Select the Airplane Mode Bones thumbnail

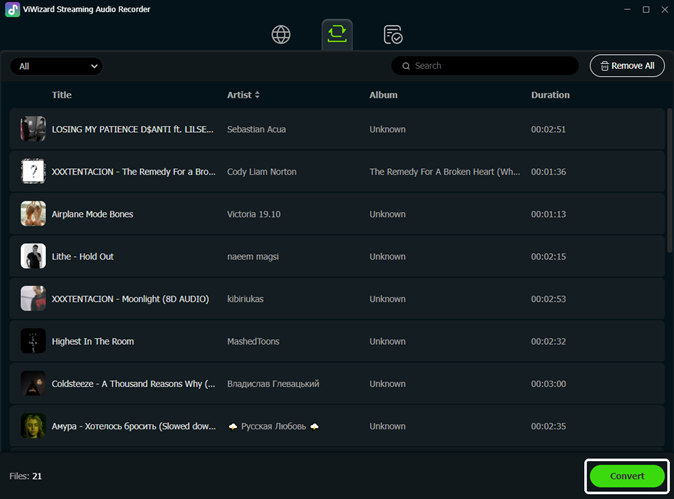33,214
